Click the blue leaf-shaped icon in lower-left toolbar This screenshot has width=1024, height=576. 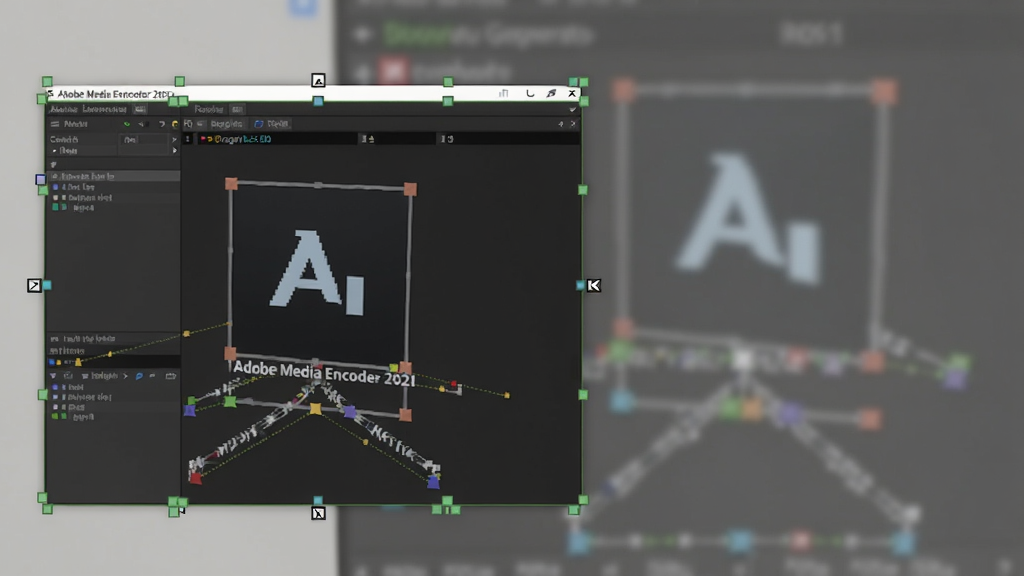(139, 376)
